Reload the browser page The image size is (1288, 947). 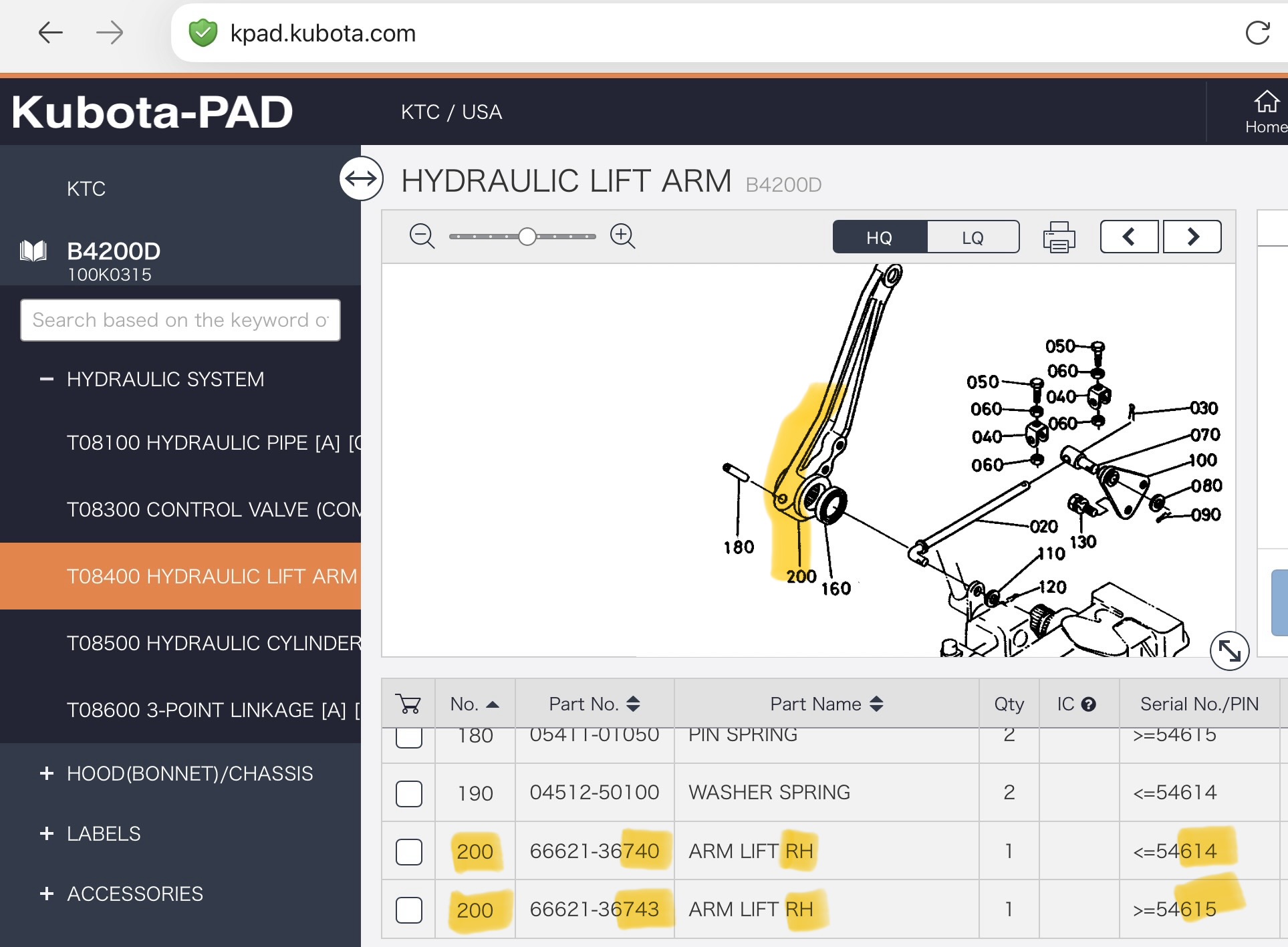click(x=1257, y=33)
